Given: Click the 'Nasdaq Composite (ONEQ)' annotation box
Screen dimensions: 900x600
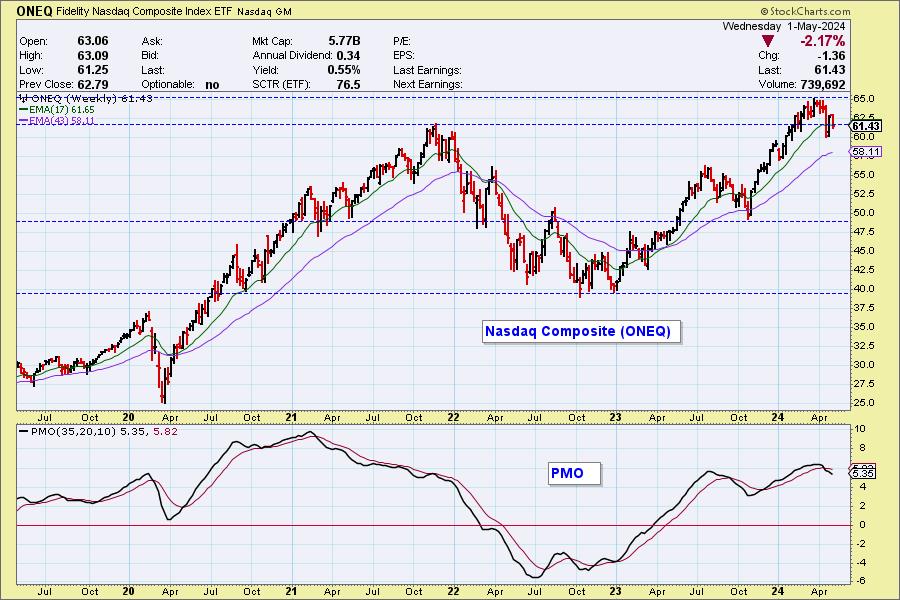Looking at the screenshot, I should [581, 331].
